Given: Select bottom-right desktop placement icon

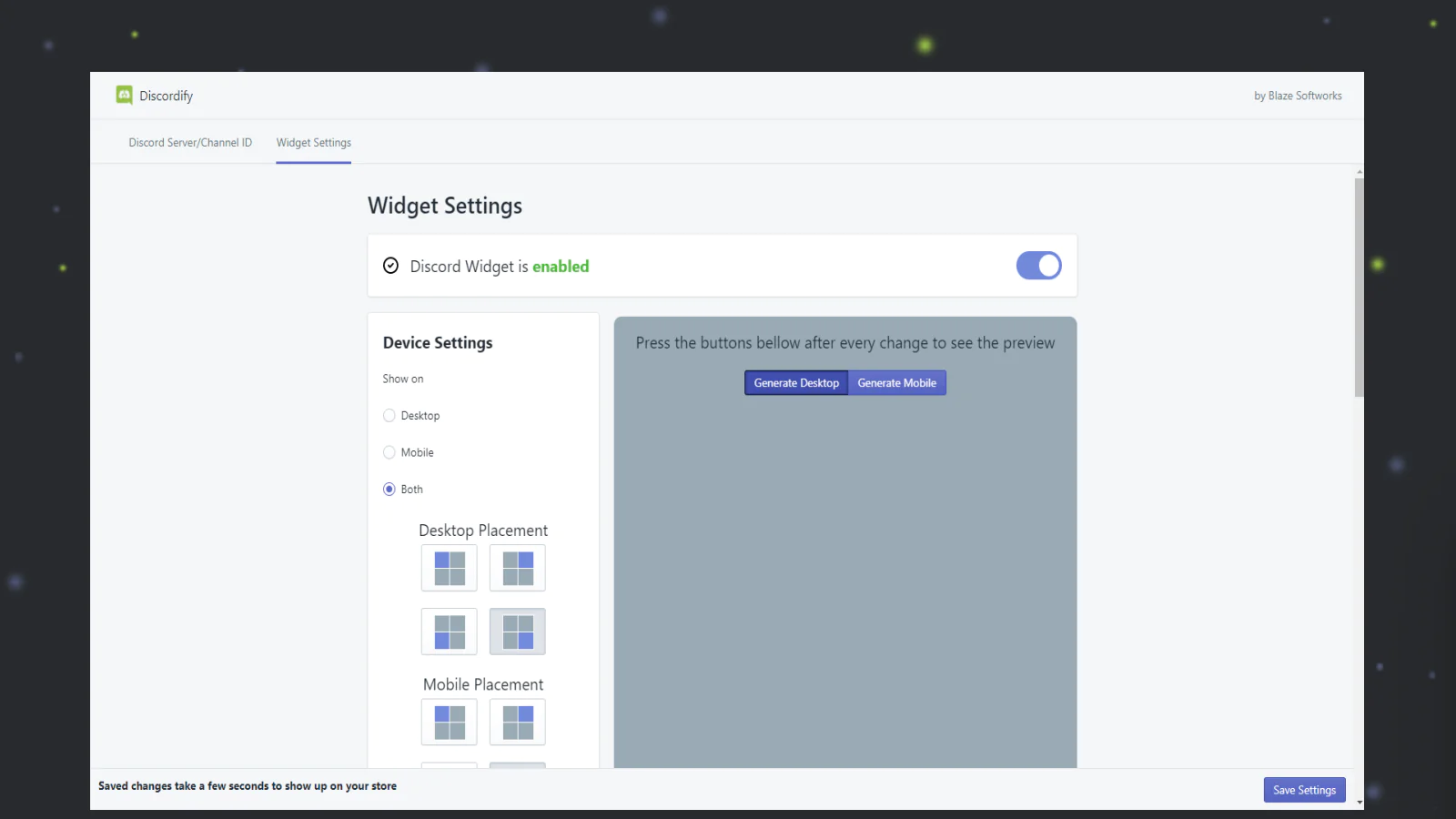Looking at the screenshot, I should [518, 632].
